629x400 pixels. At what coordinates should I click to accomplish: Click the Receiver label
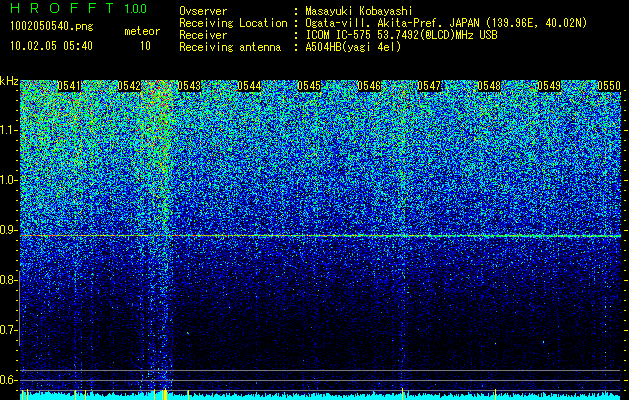point(203,35)
